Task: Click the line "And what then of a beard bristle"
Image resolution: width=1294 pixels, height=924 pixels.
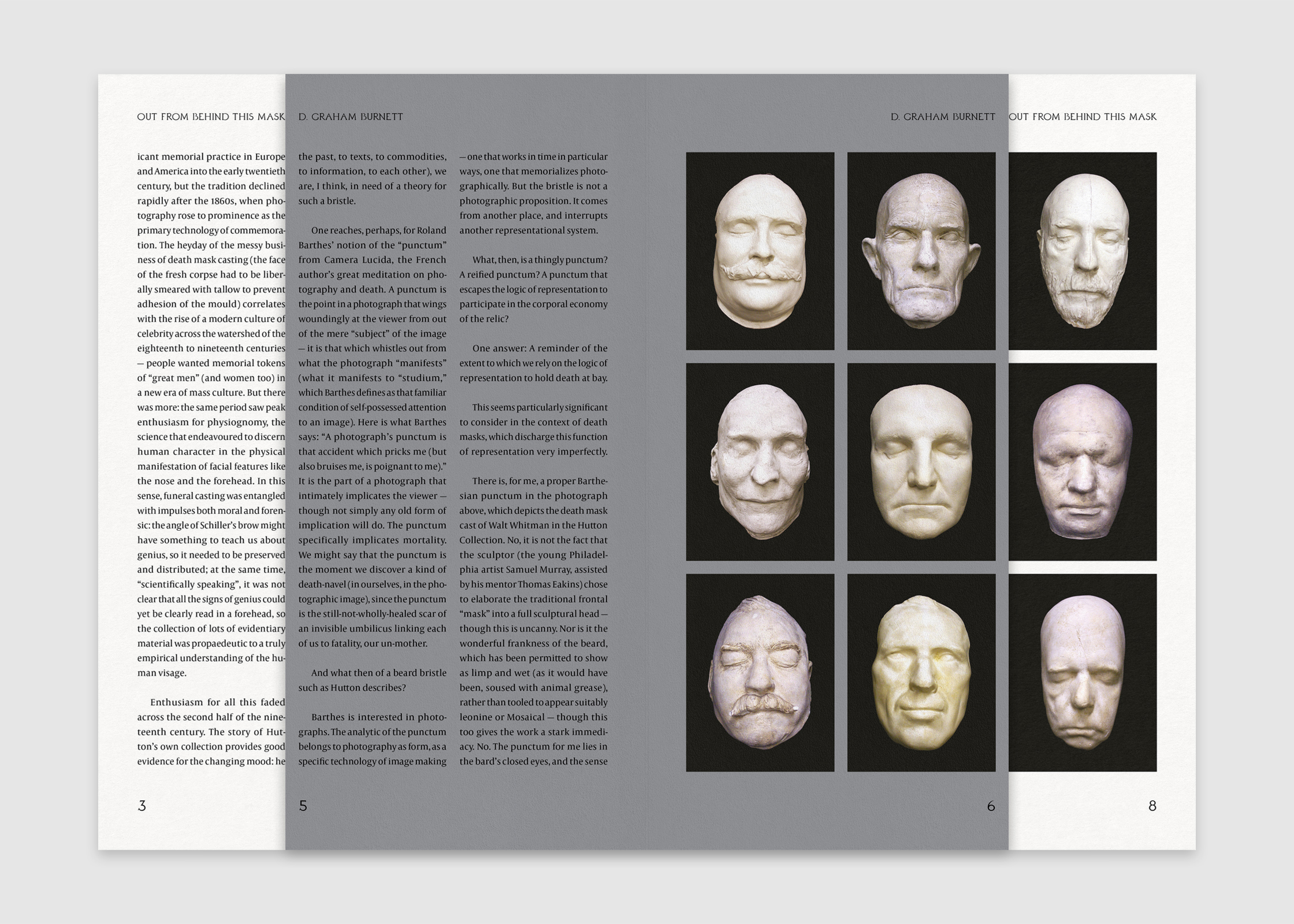Action: (379, 673)
